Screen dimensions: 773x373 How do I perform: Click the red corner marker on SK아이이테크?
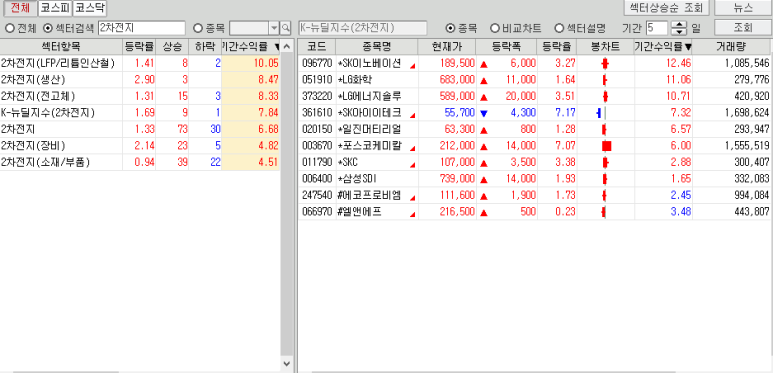pos(413,115)
